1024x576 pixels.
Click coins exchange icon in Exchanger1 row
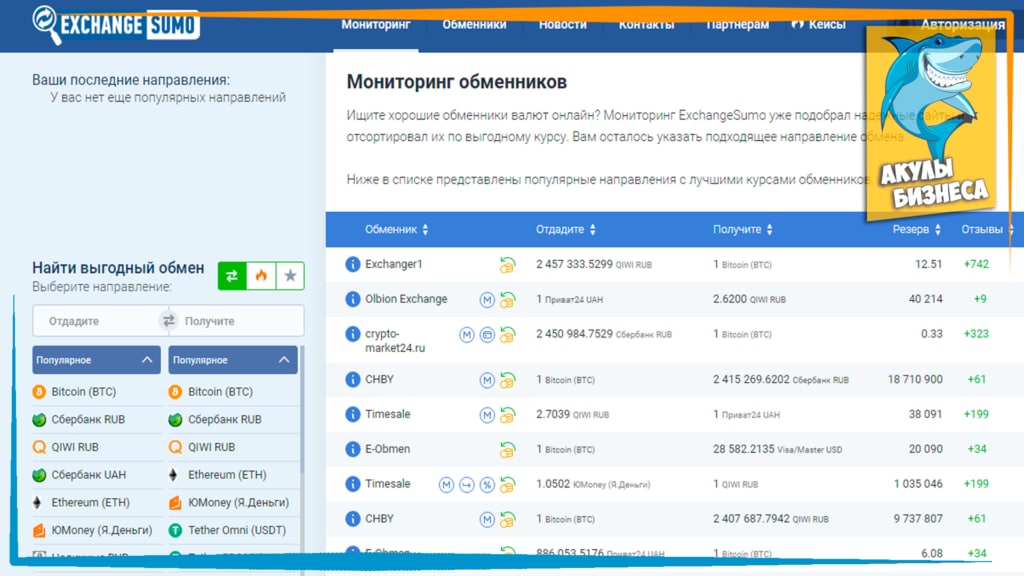click(x=507, y=265)
